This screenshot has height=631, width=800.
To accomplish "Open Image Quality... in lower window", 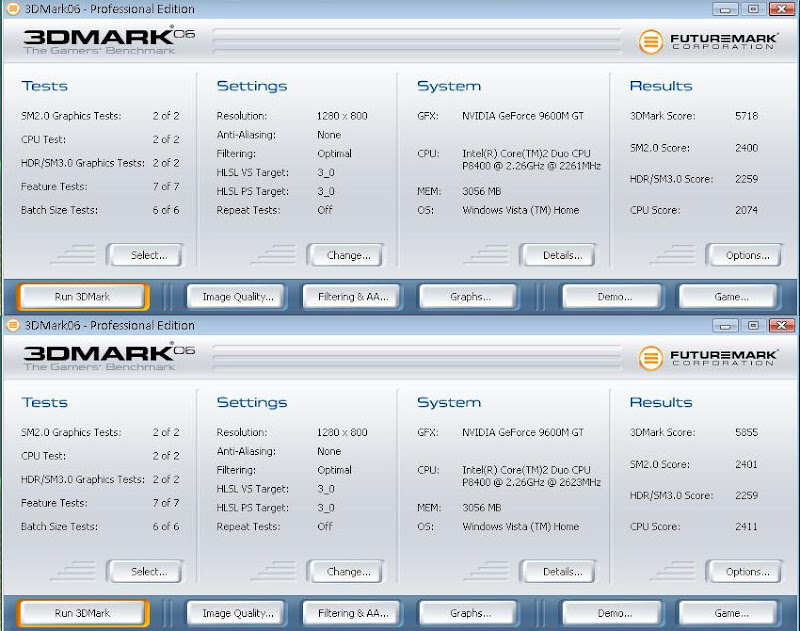I will coord(237,613).
